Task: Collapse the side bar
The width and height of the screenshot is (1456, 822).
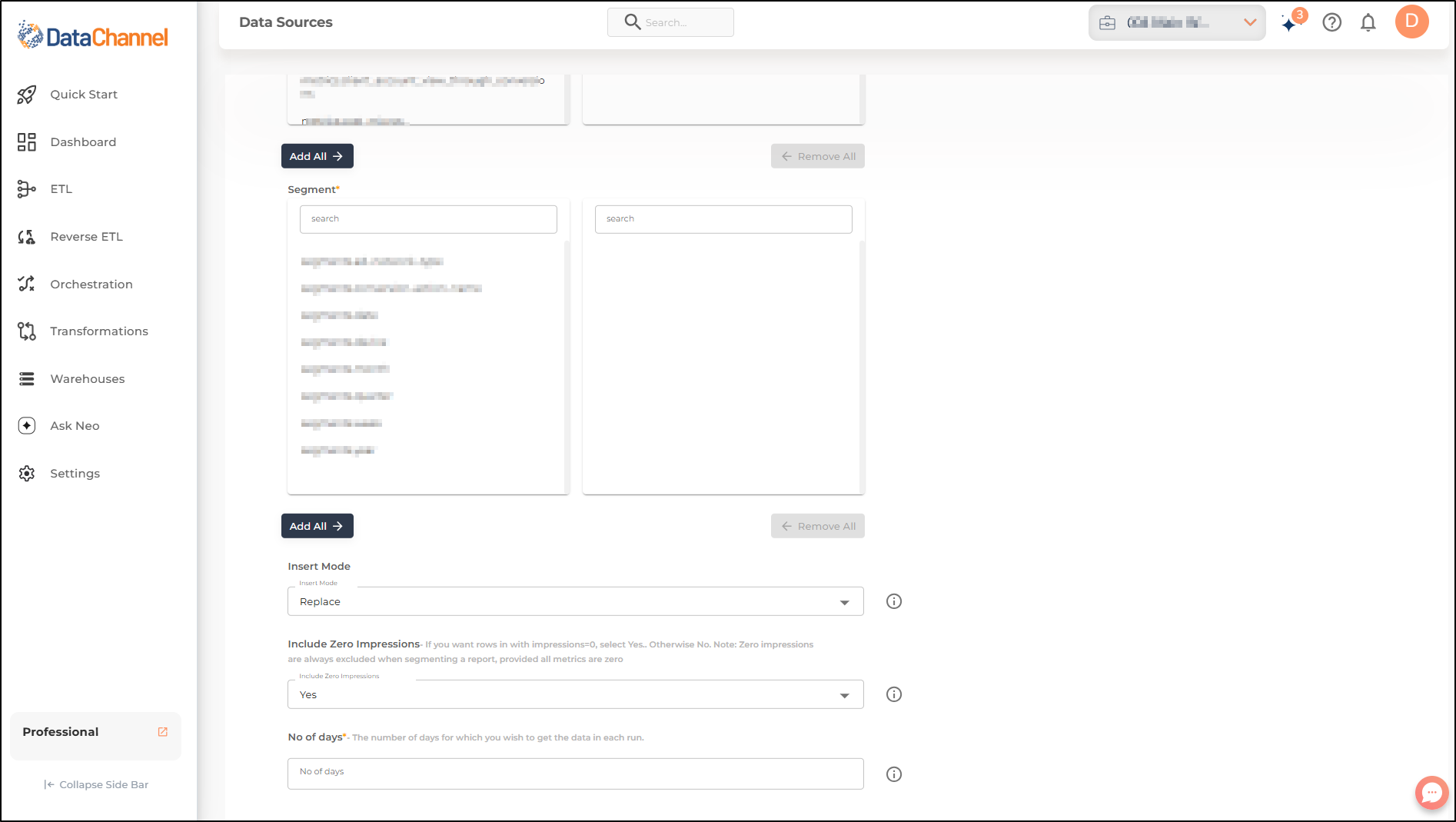Action: [x=96, y=784]
